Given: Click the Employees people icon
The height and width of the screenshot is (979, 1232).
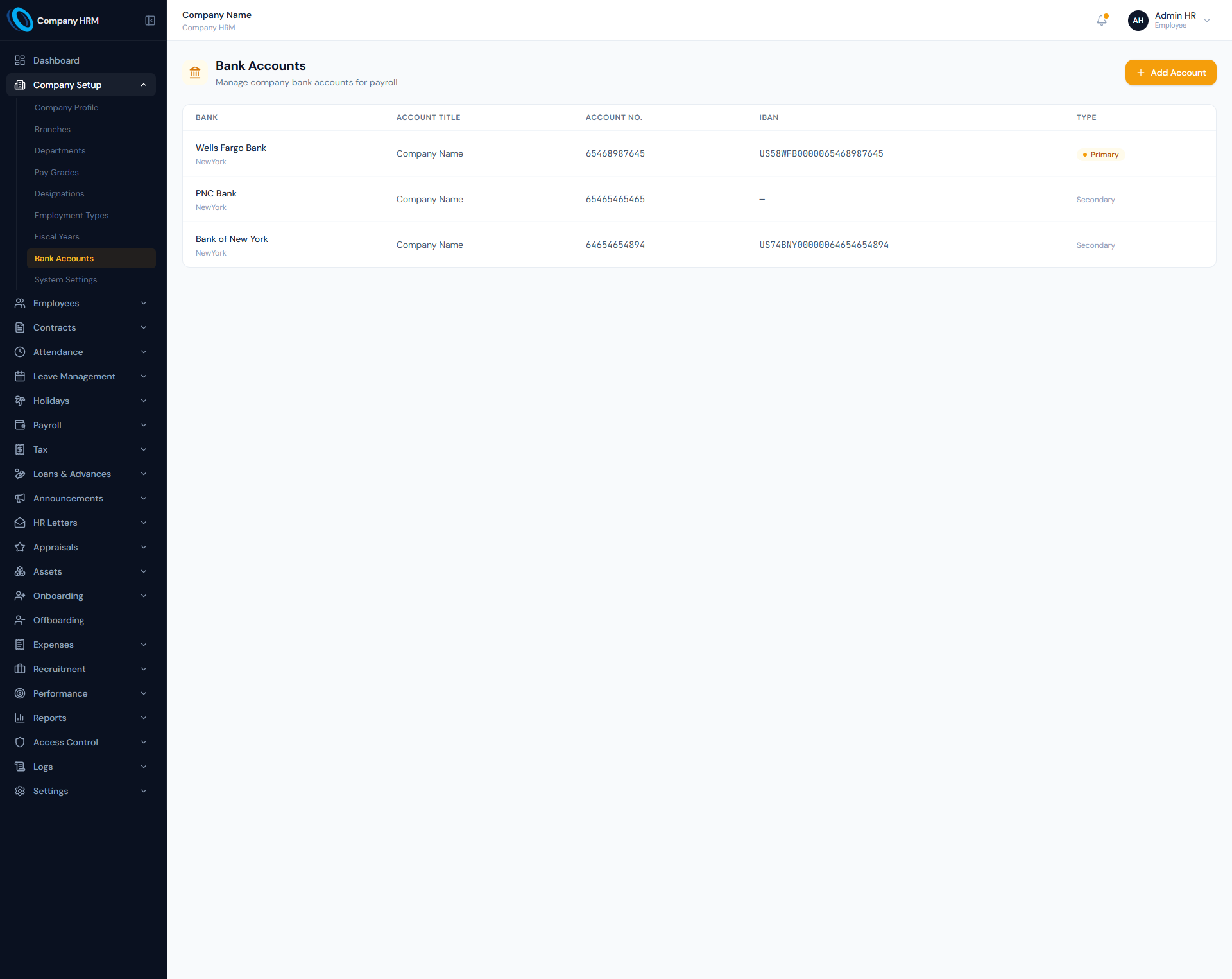Looking at the screenshot, I should [20, 303].
